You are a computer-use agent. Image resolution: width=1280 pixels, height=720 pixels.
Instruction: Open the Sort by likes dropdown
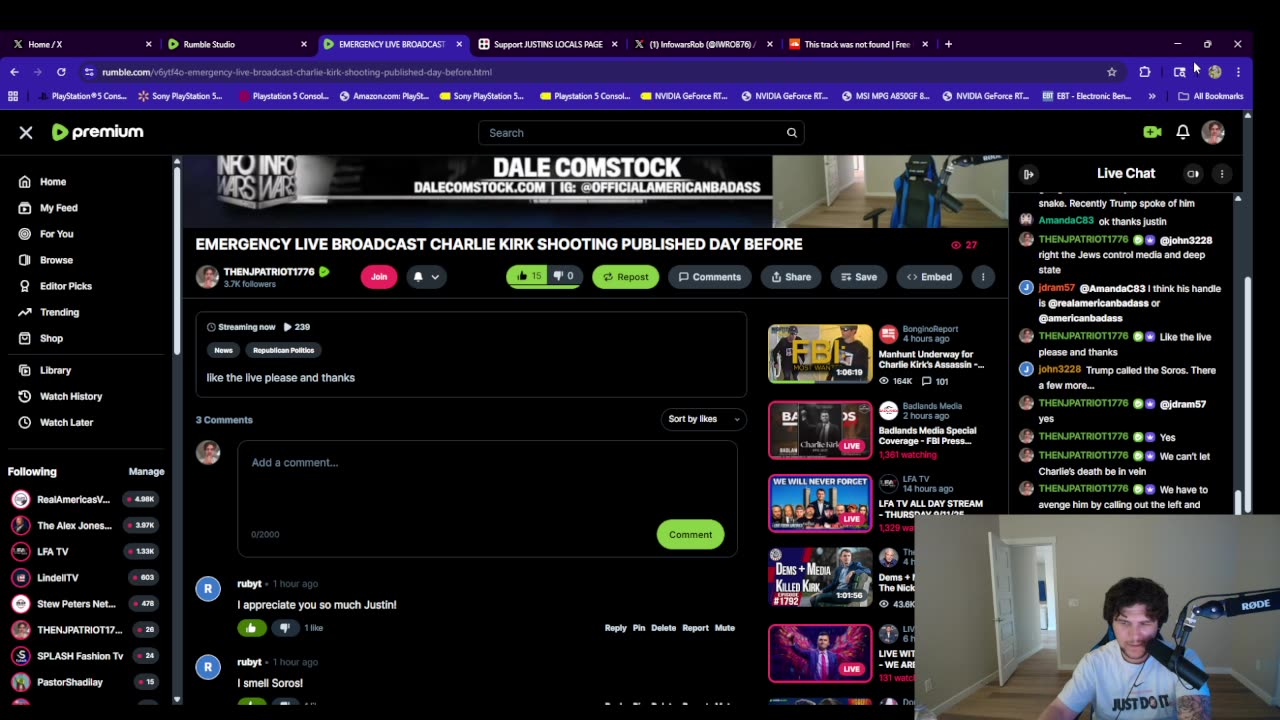704,419
